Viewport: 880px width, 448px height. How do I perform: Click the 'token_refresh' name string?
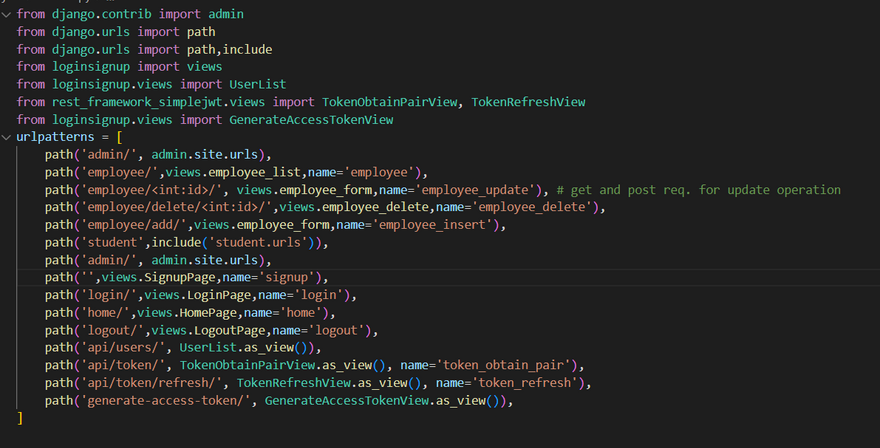pyautogui.click(x=525, y=383)
